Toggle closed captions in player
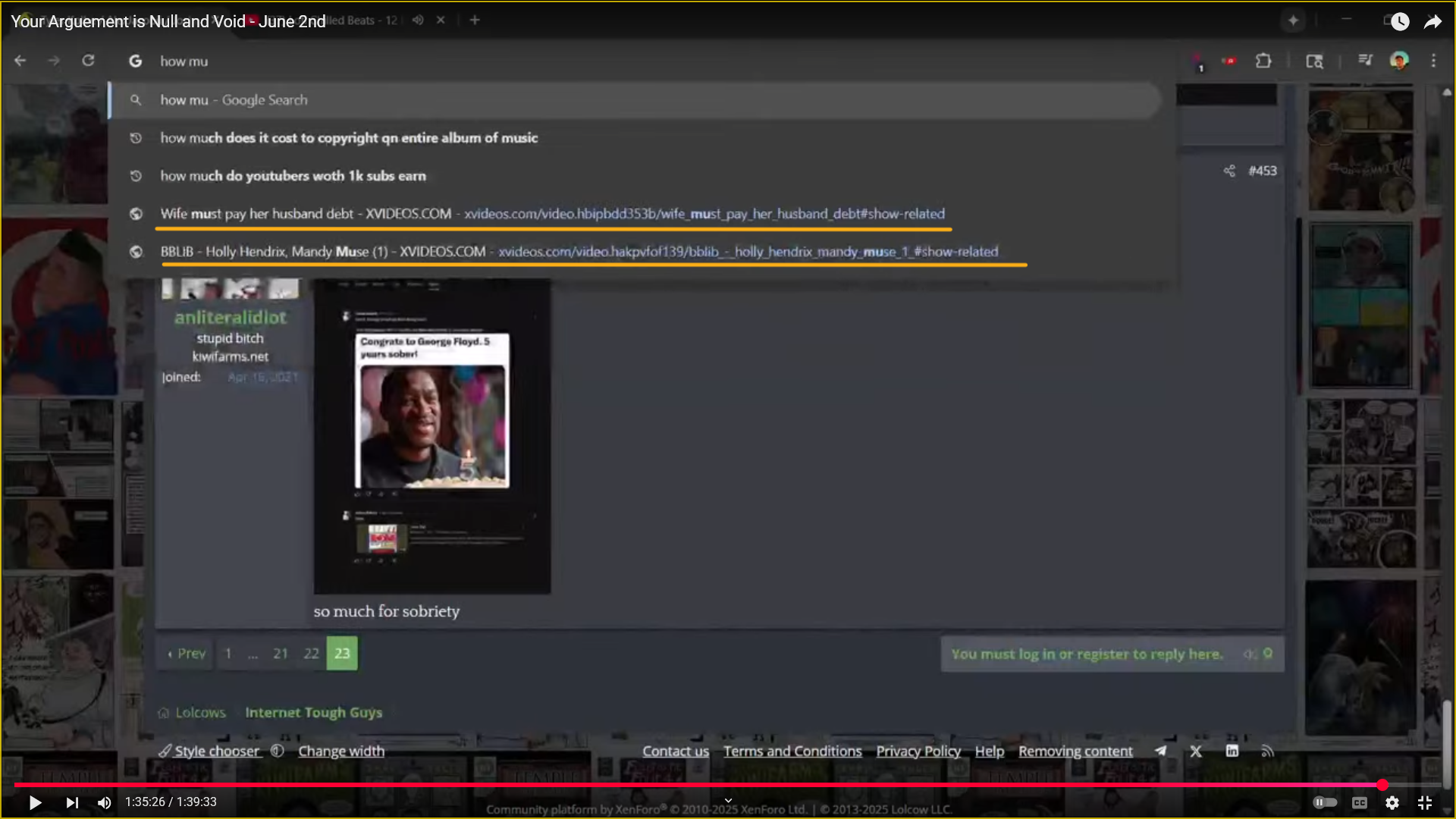The height and width of the screenshot is (819, 1456). (x=1360, y=802)
